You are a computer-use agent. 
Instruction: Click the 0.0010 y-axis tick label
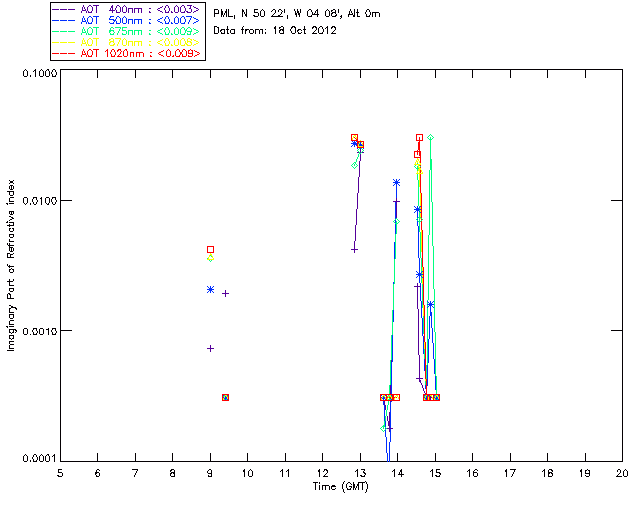pos(39,331)
